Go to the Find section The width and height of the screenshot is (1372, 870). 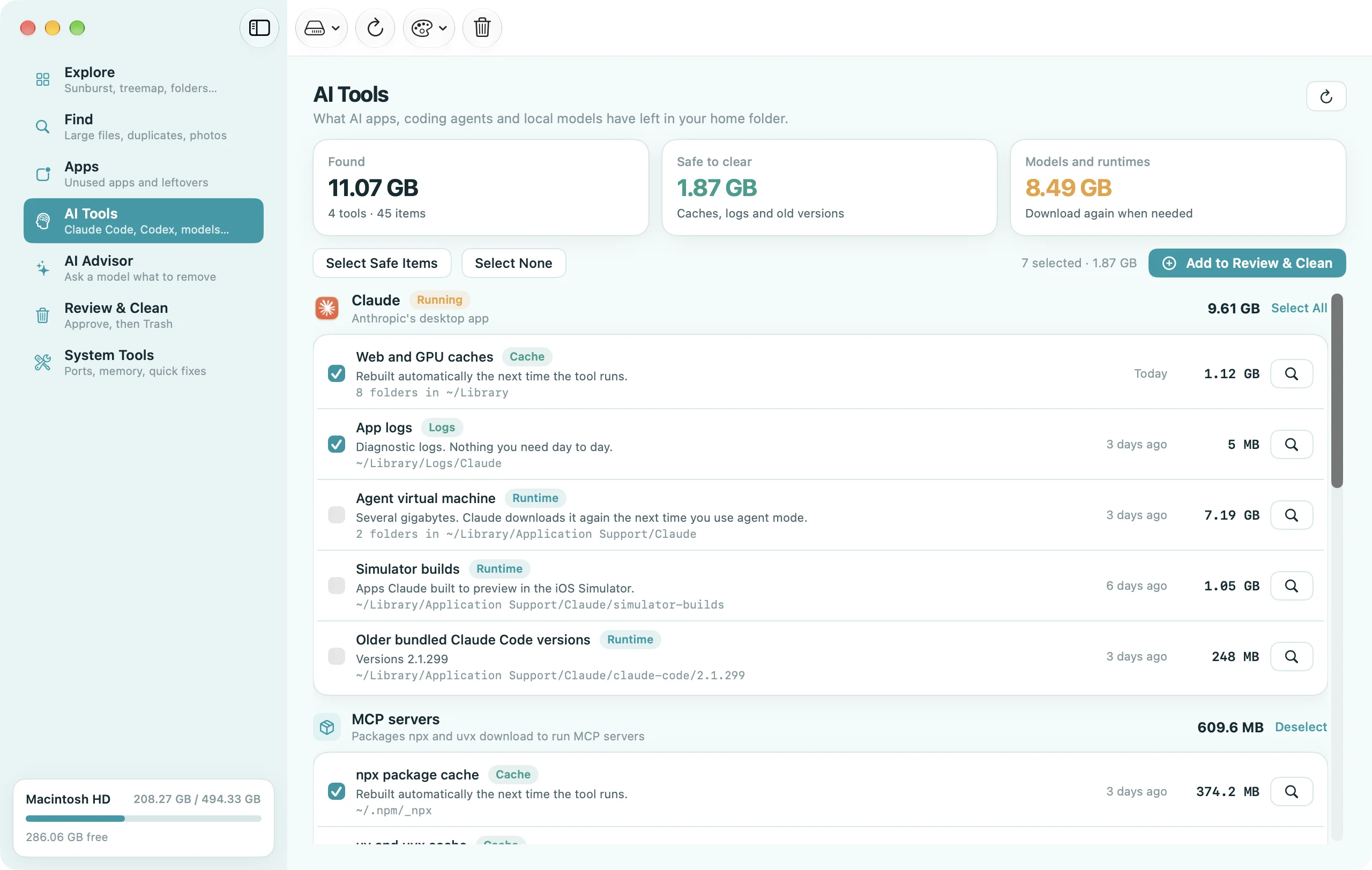click(x=144, y=126)
